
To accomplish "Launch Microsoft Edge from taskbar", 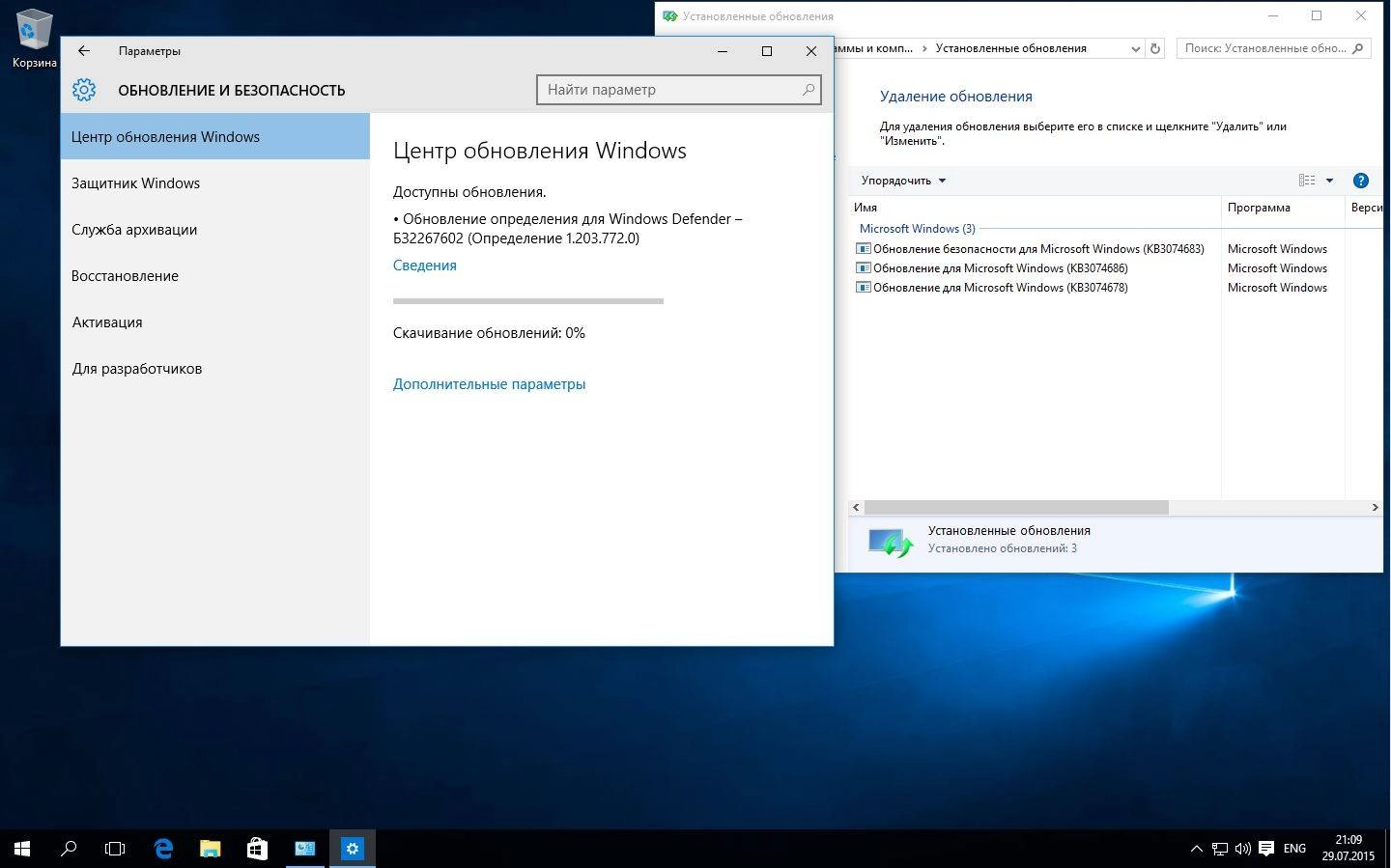I will 163,849.
